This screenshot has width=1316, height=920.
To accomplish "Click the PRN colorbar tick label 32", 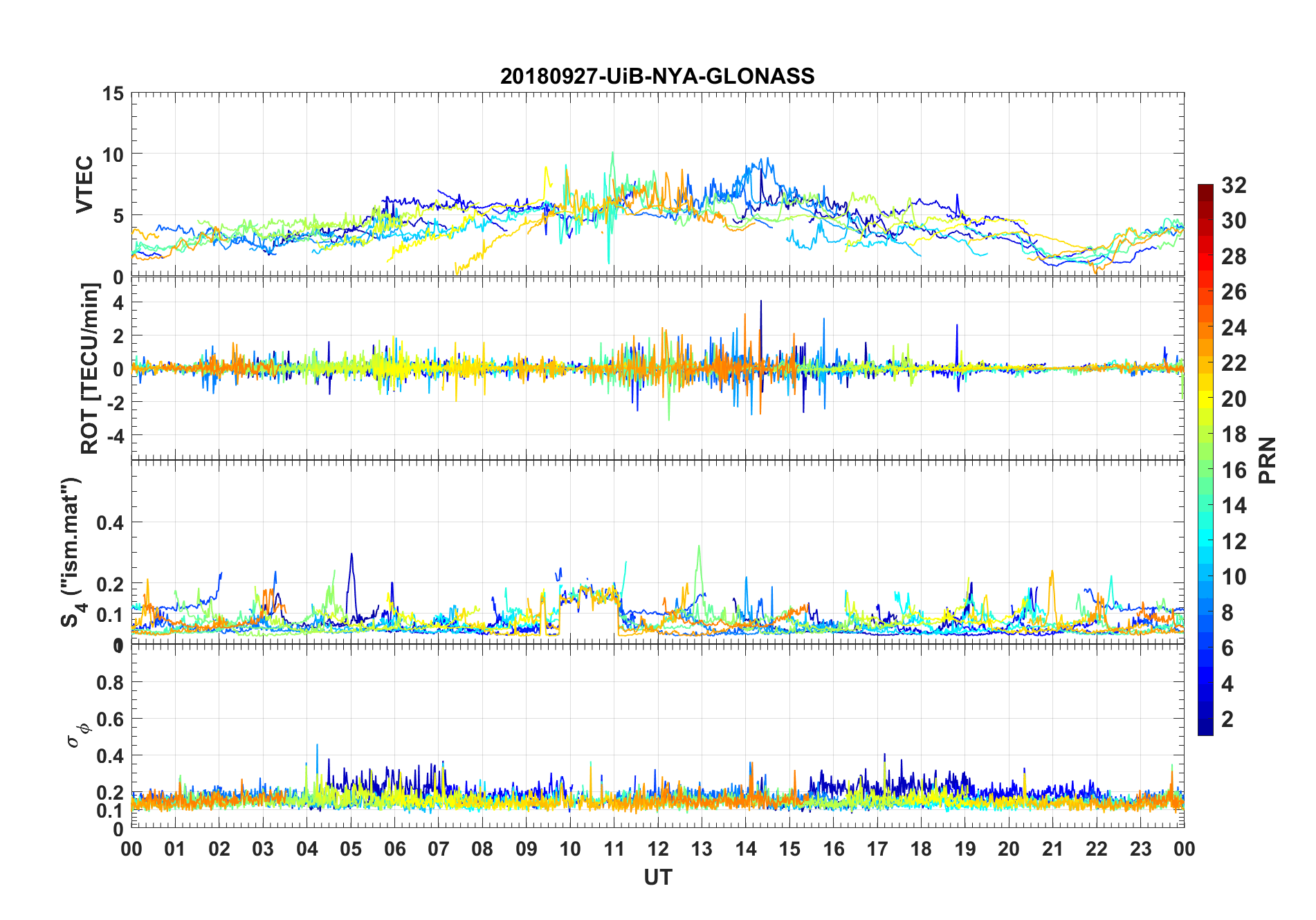I will coord(1234,185).
